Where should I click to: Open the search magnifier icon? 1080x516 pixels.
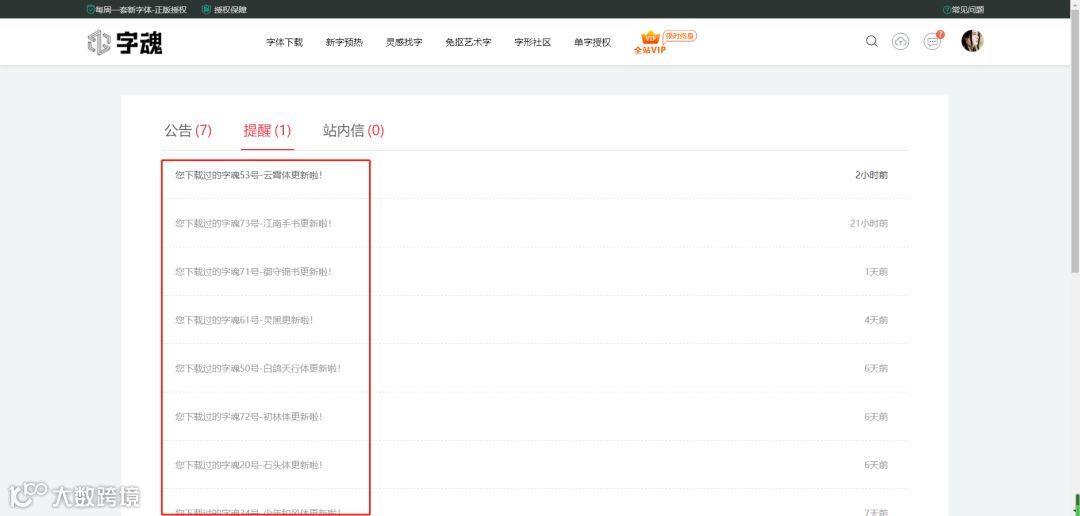871,41
